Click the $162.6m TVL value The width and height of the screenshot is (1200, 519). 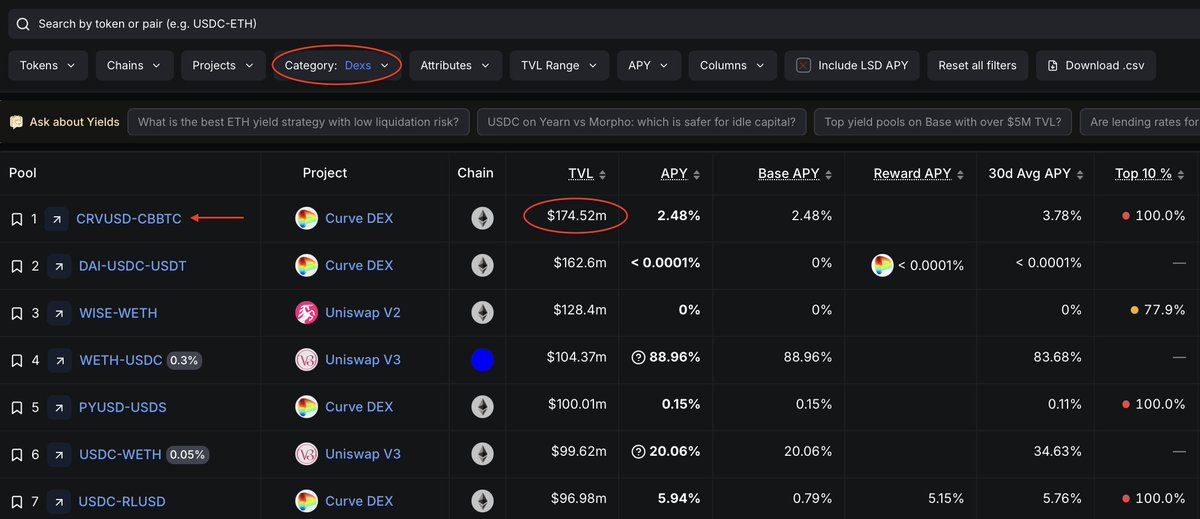pos(580,265)
